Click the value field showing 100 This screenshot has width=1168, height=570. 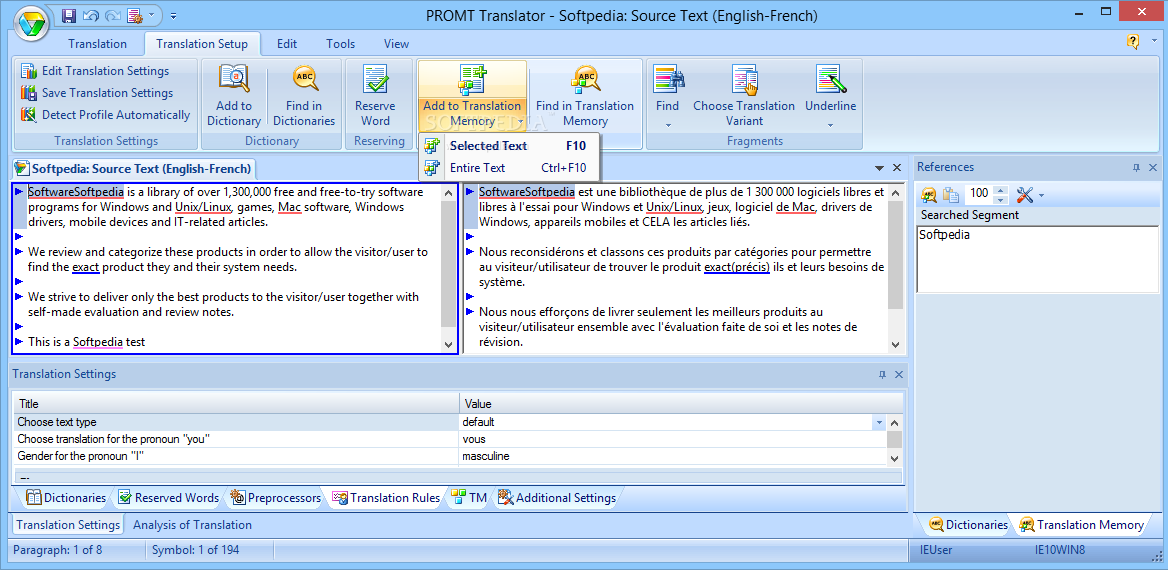980,194
